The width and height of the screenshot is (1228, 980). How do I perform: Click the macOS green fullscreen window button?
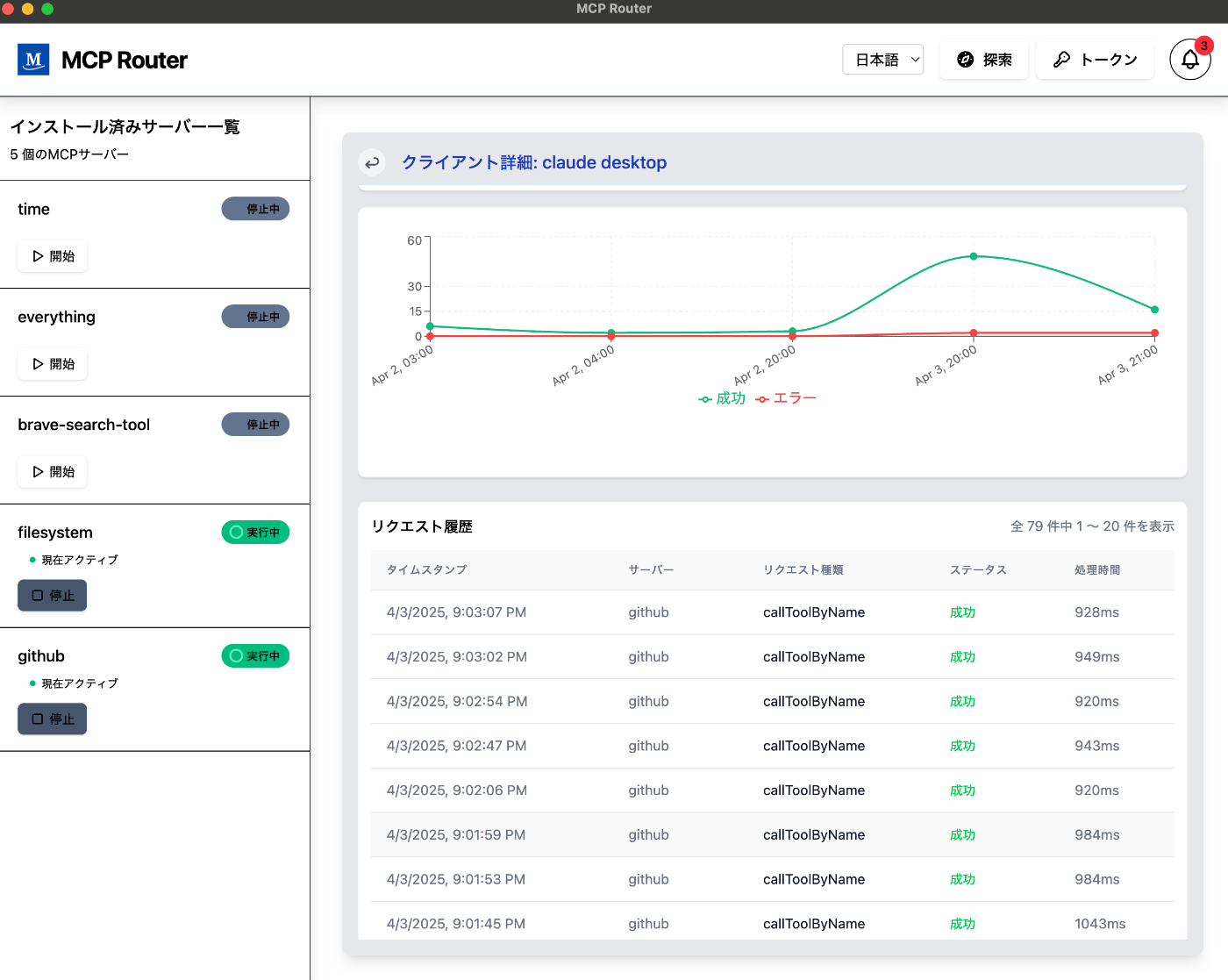(x=47, y=9)
